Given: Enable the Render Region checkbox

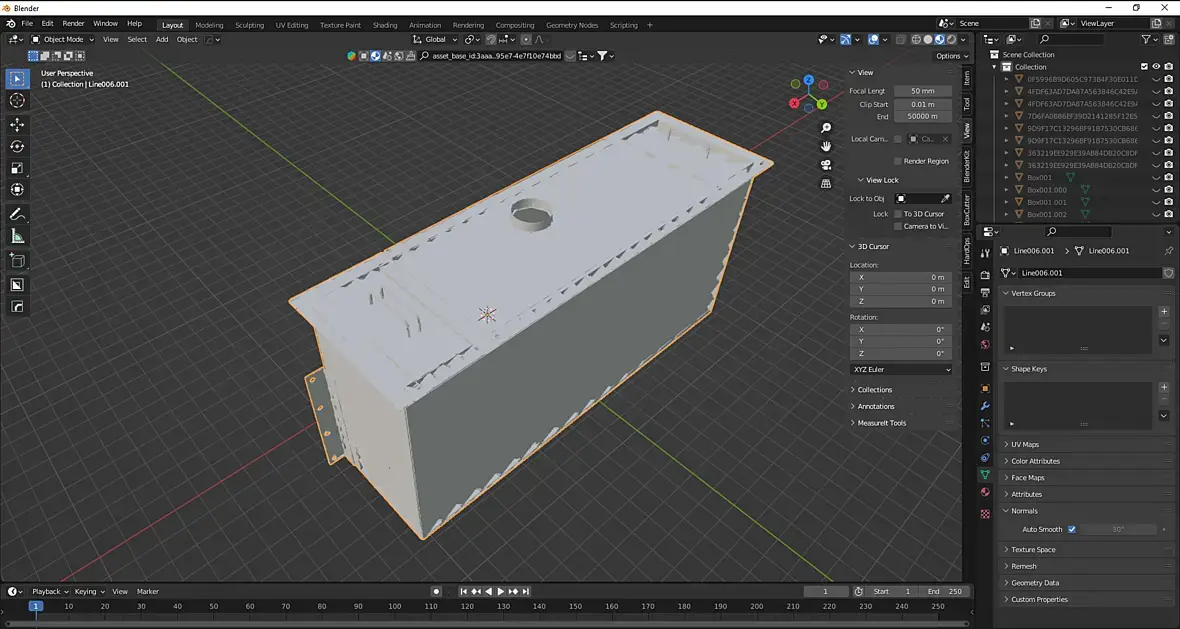Looking at the screenshot, I should tap(898, 161).
